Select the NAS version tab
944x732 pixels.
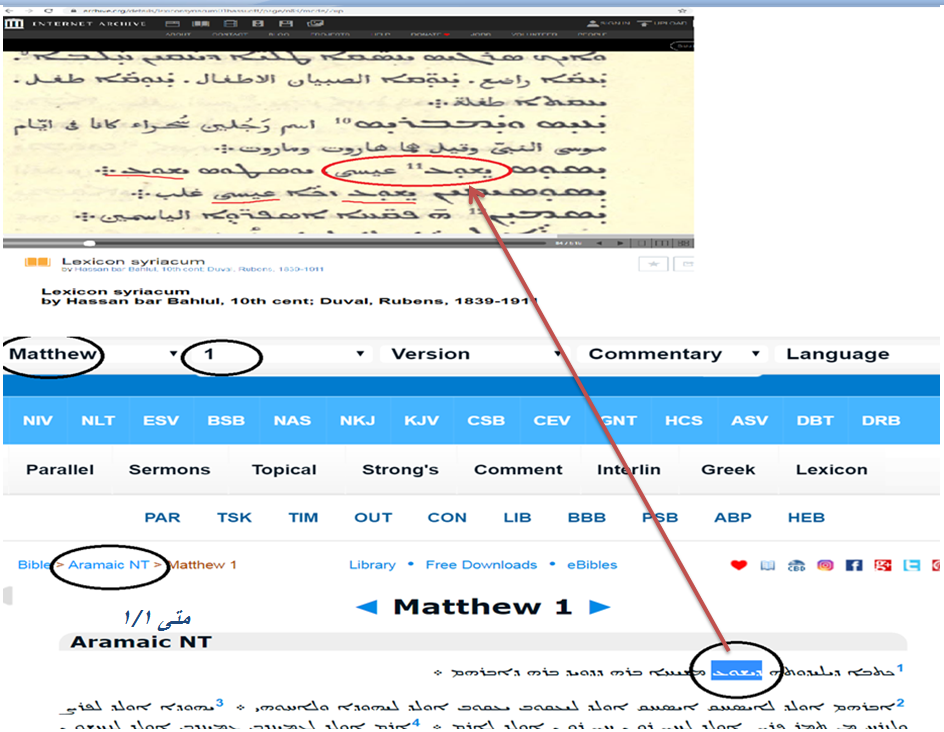[292, 421]
